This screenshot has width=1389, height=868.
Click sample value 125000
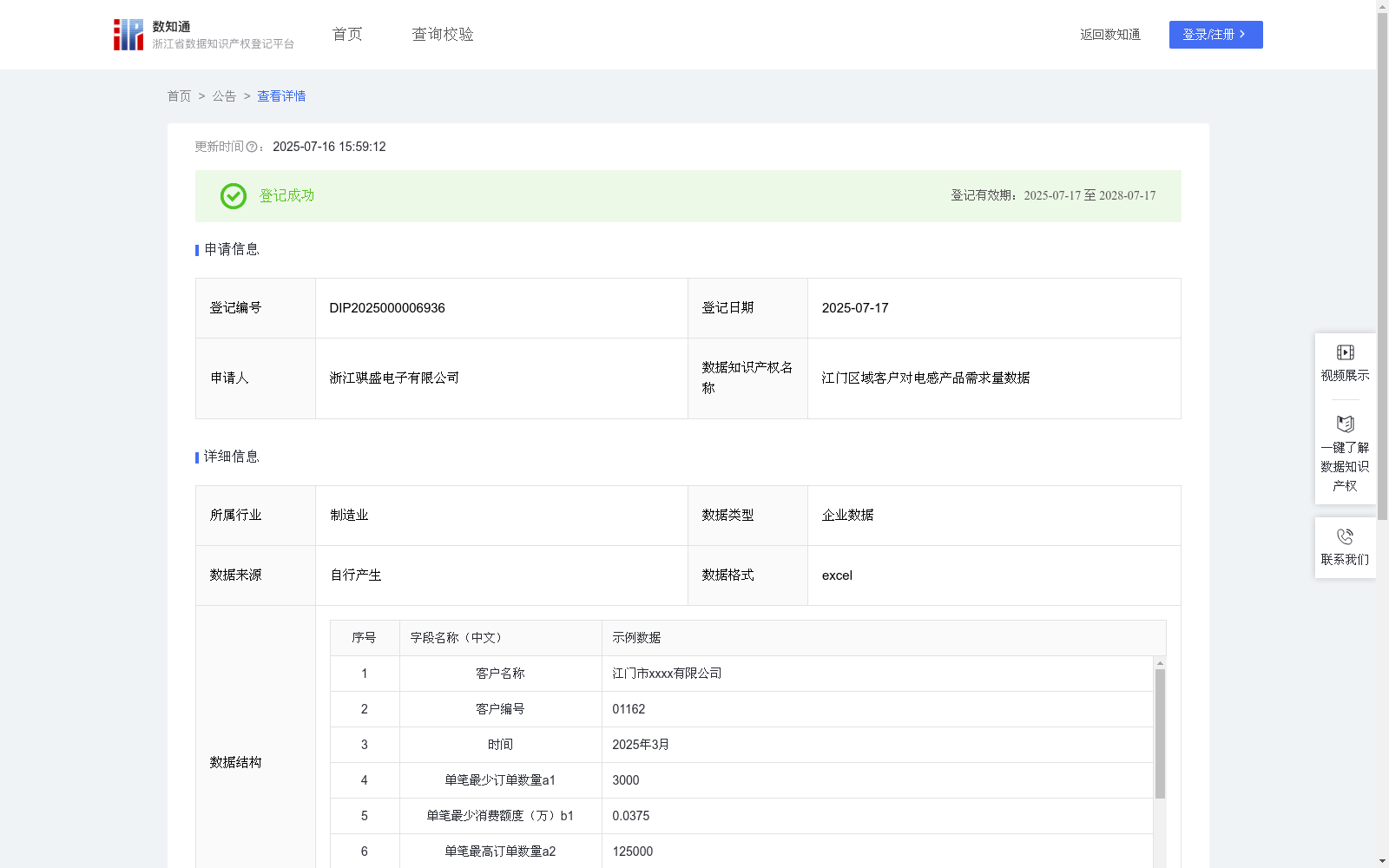[633, 852]
